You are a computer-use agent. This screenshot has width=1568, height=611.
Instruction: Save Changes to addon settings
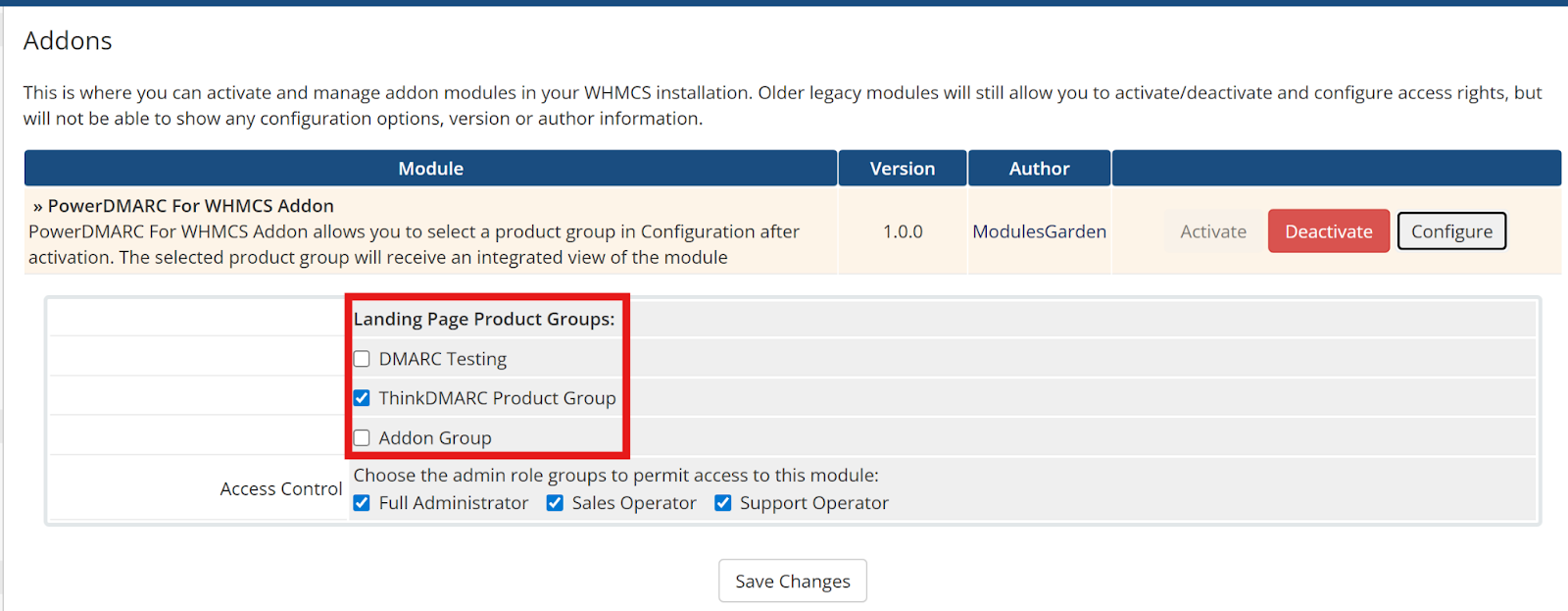pos(793,581)
